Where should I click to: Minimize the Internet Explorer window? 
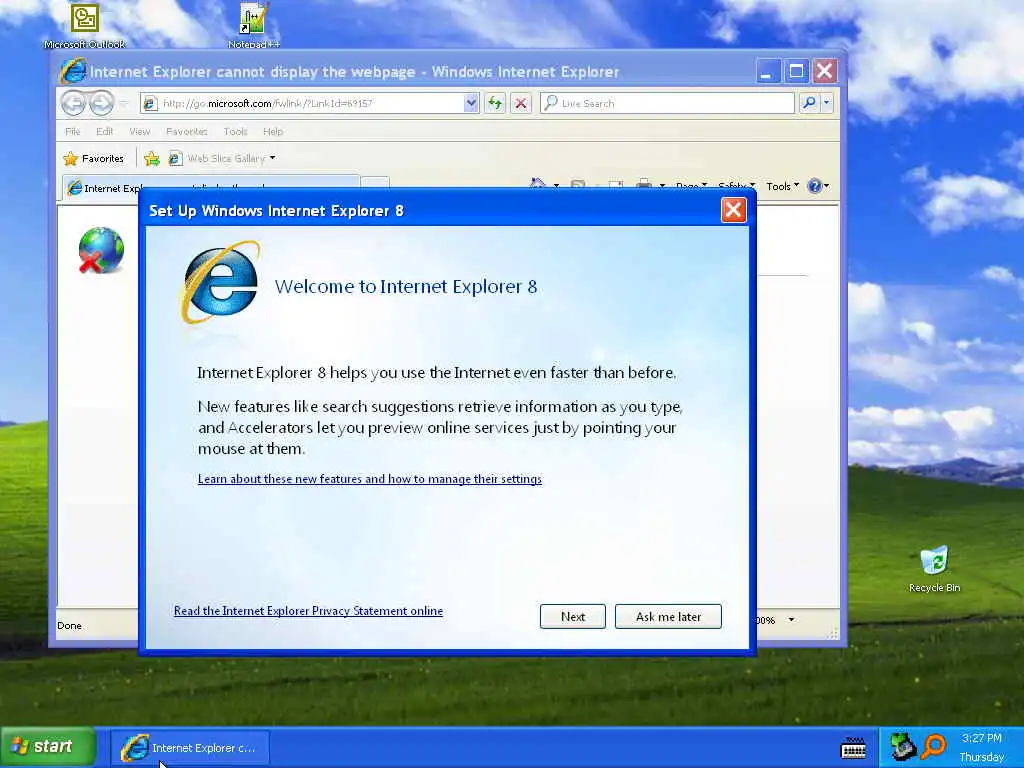click(x=768, y=71)
